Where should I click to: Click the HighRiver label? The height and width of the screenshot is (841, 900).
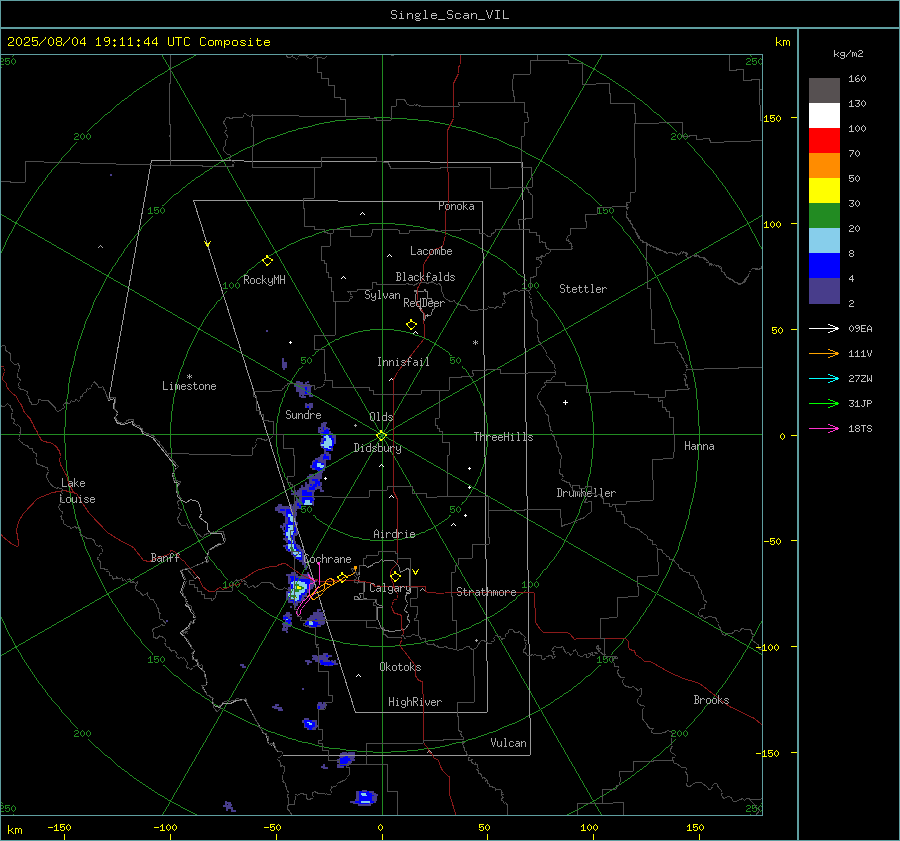point(415,702)
